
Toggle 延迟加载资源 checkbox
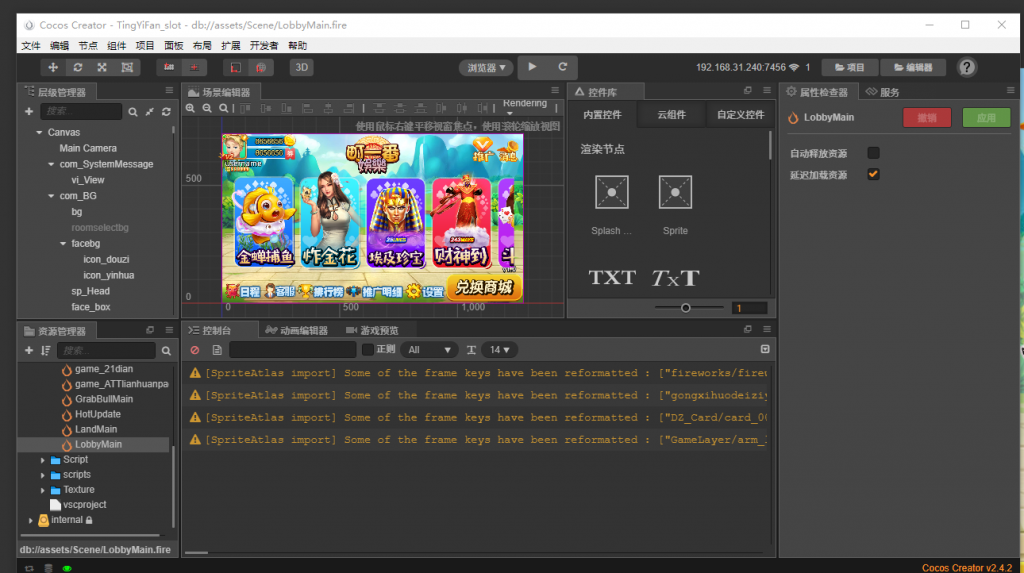873,174
